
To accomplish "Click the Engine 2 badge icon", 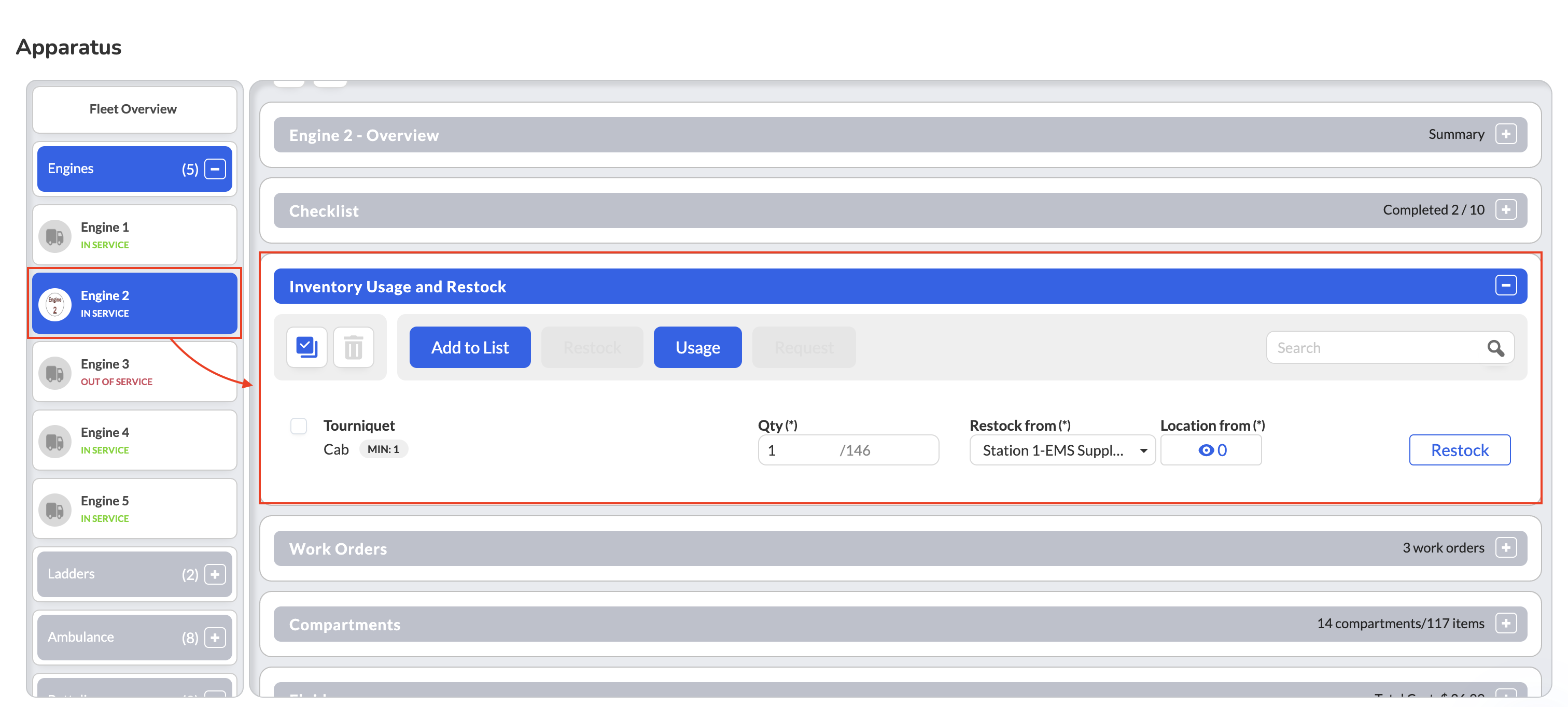I will (x=55, y=304).
